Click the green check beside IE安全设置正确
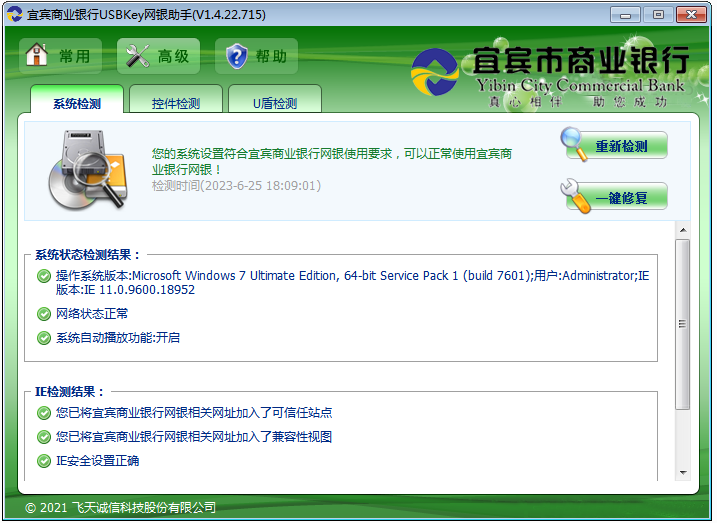This screenshot has height=523, width=717. click(x=43, y=461)
